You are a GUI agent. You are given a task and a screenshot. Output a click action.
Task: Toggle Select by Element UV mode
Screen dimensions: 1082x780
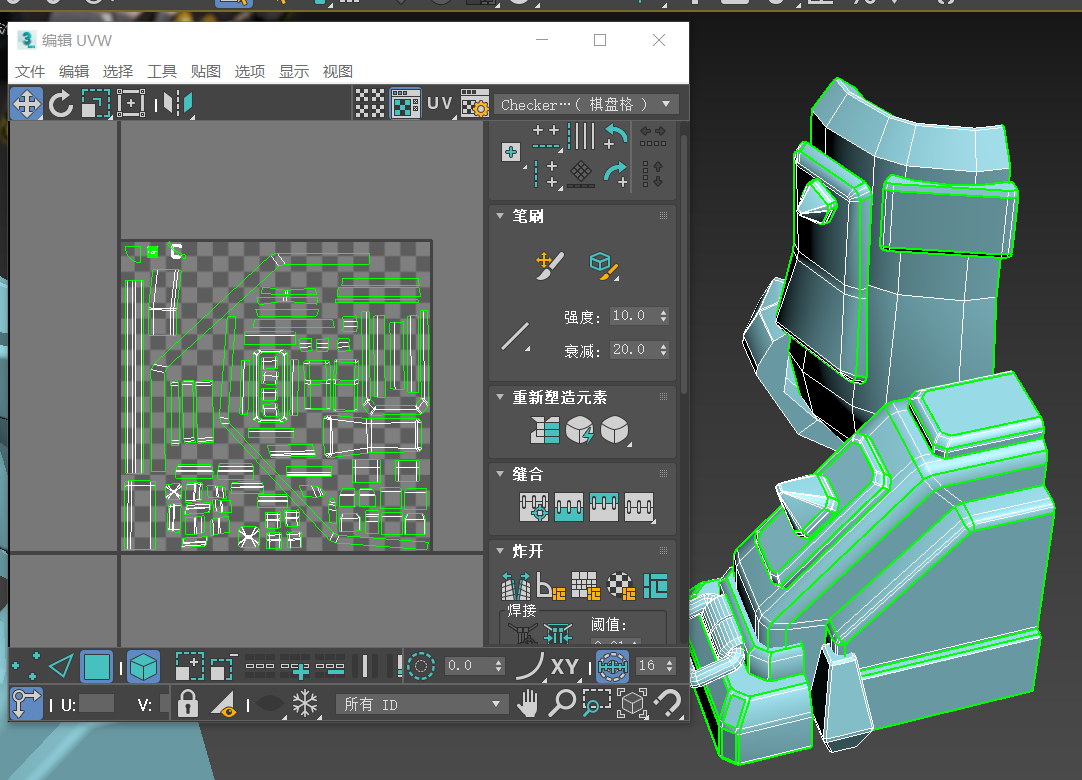(145, 665)
